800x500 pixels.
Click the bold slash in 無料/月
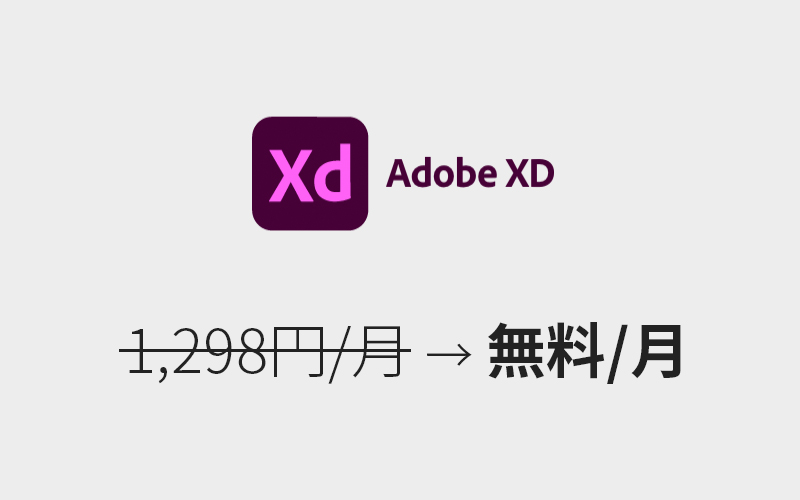click(x=617, y=354)
